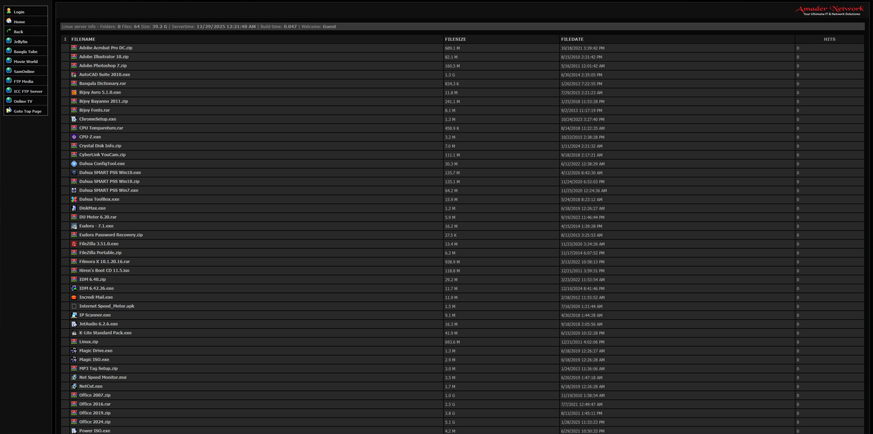Sort by the FILESIZE column header
The width and height of the screenshot is (873, 434).
[455, 39]
